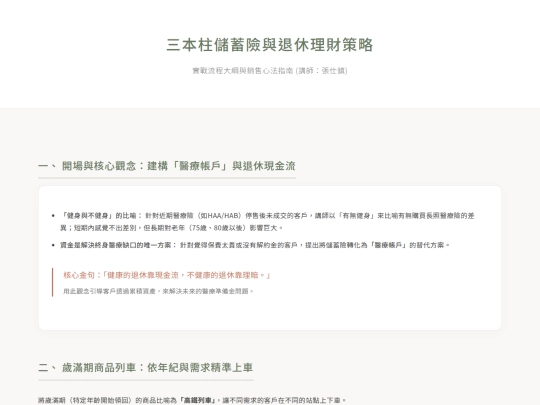Viewport: 540px width, 405px height.
Task: Click the red quote 核心金句 line
Action: point(167,275)
